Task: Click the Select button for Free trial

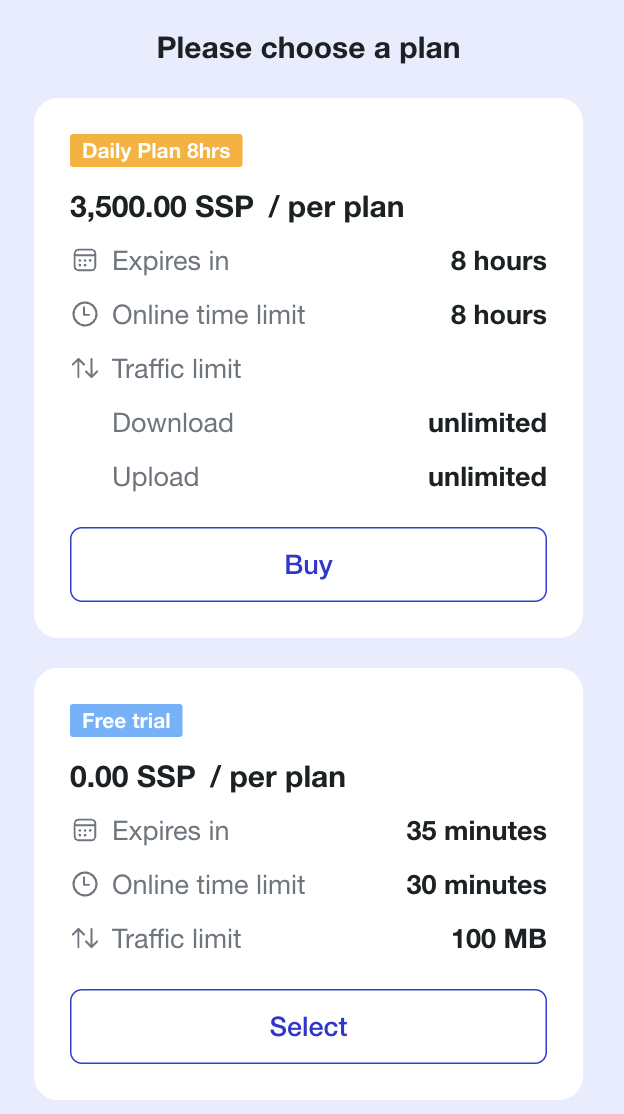Action: tap(308, 1026)
